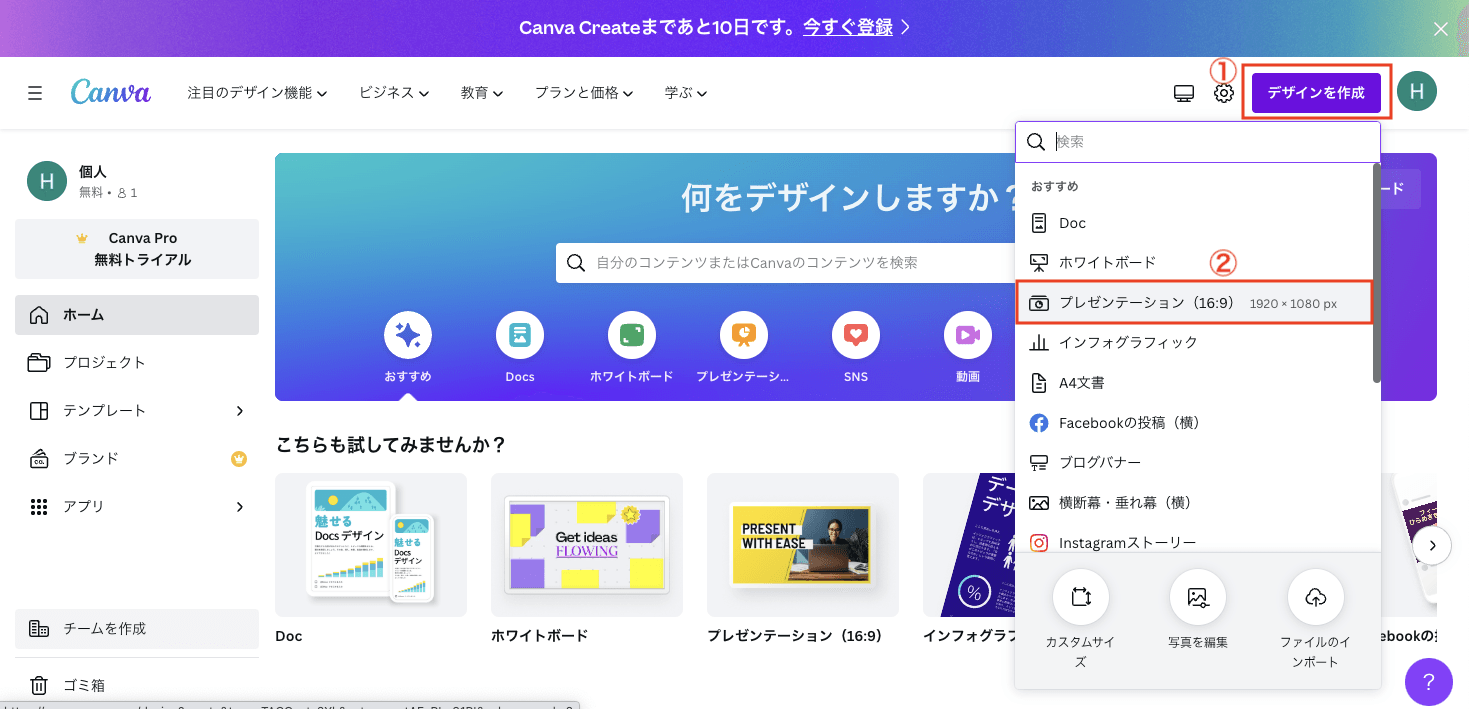
Task: Click the ブランド crown badge
Action: [x=239, y=459]
